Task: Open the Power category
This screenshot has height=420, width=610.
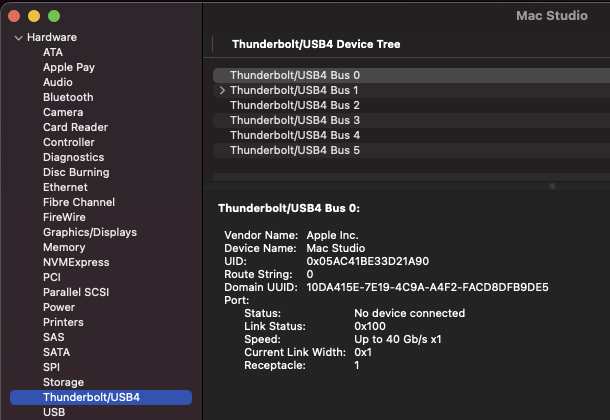Action: [59, 307]
